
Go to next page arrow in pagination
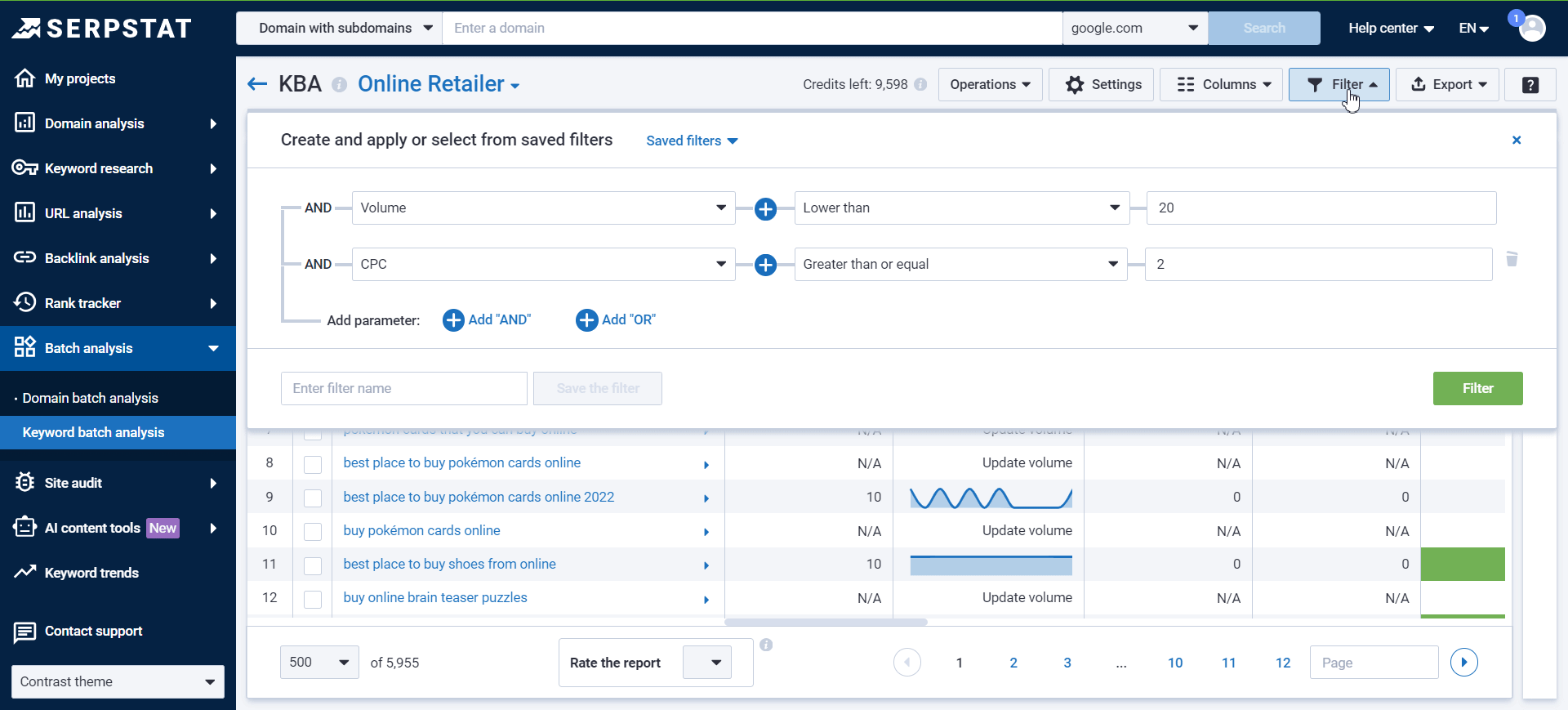(x=1463, y=663)
